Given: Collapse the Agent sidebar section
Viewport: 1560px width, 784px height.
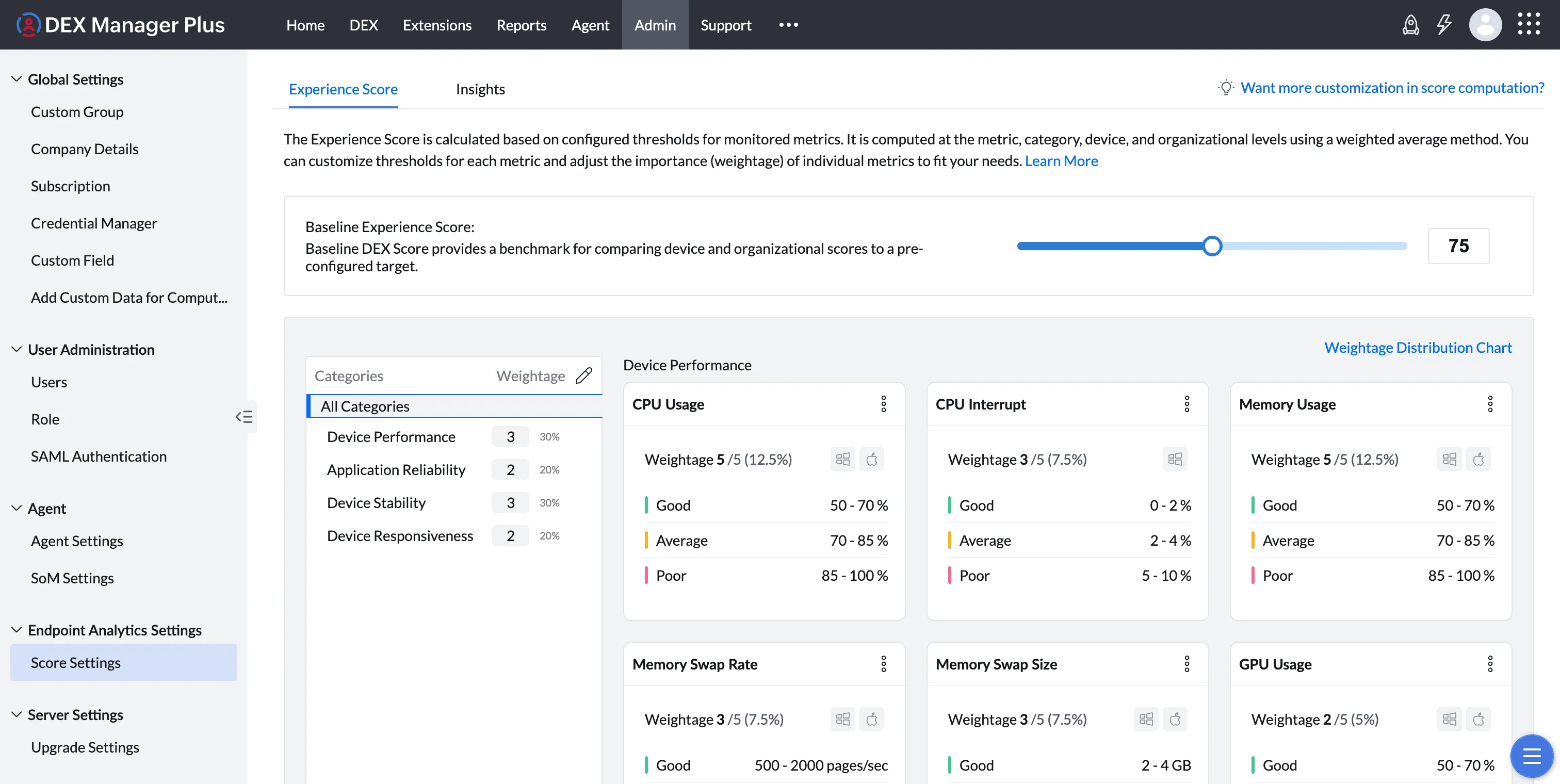Looking at the screenshot, I should pos(17,508).
